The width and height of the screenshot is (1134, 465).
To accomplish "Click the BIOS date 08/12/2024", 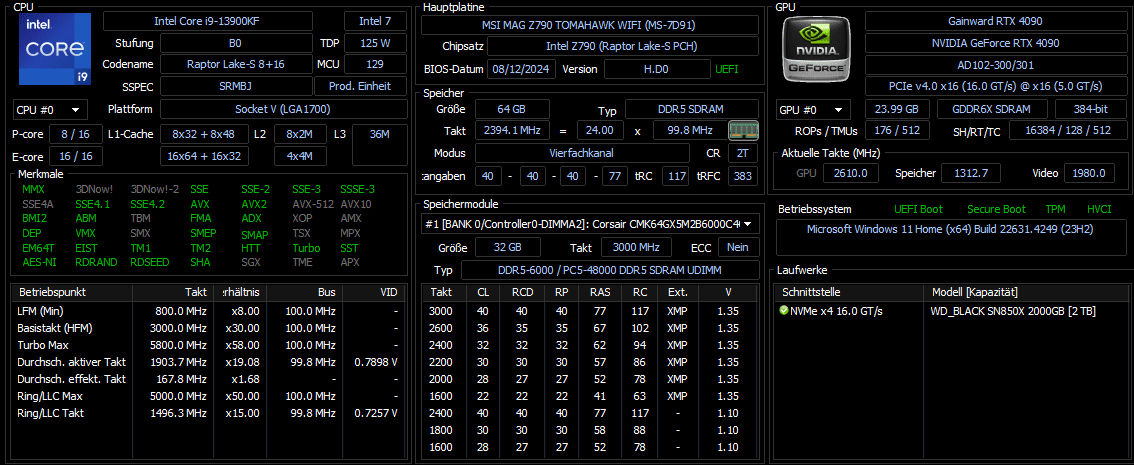I will (x=522, y=69).
